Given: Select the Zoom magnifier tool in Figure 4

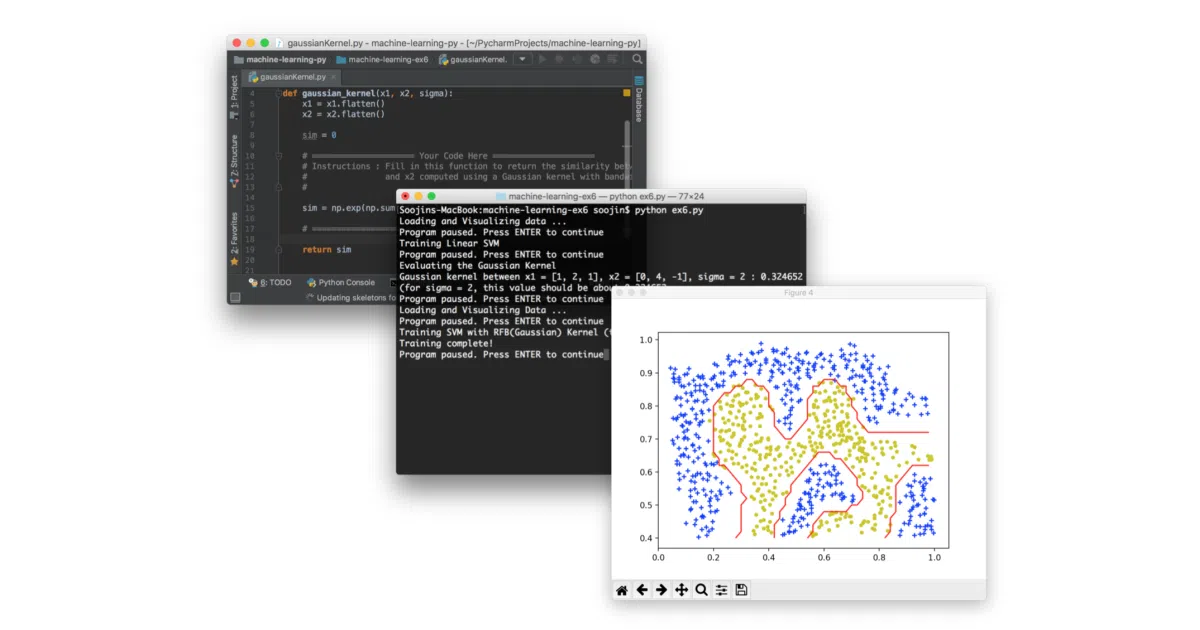Looking at the screenshot, I should click(701, 590).
